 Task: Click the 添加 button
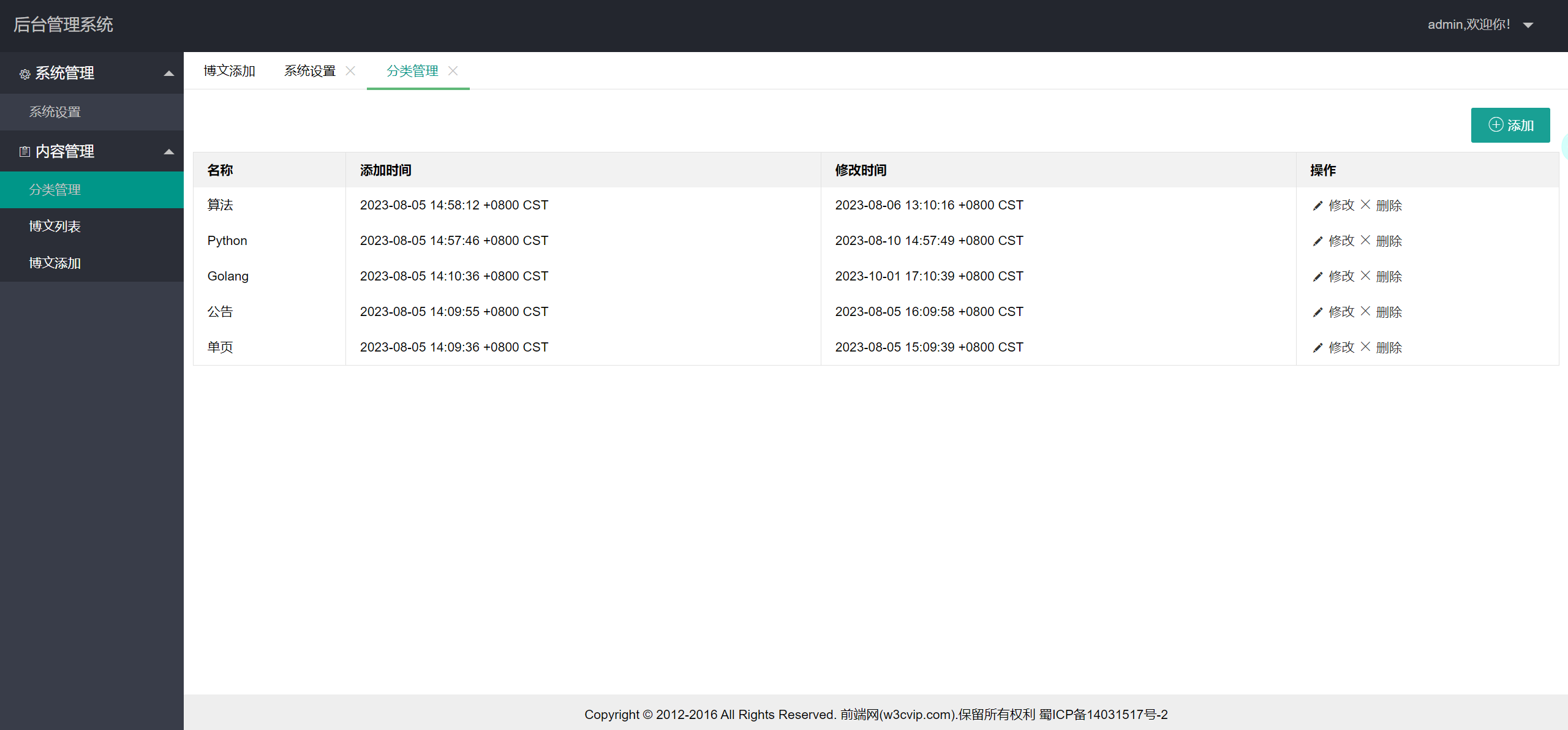1510,125
